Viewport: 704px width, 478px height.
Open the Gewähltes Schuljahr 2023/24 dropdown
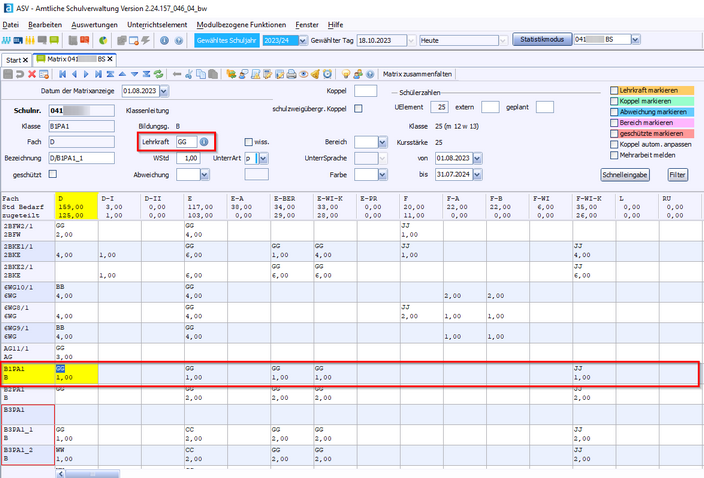click(303, 40)
